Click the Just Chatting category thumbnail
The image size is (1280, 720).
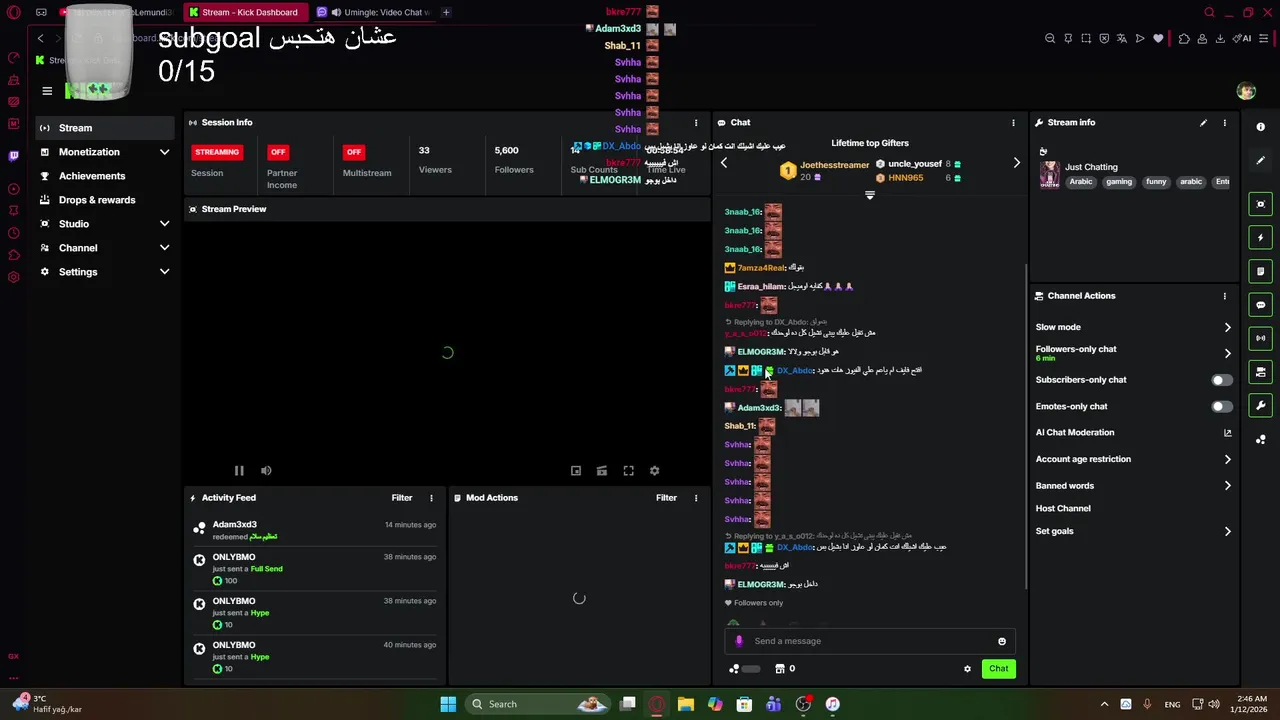point(1049,175)
